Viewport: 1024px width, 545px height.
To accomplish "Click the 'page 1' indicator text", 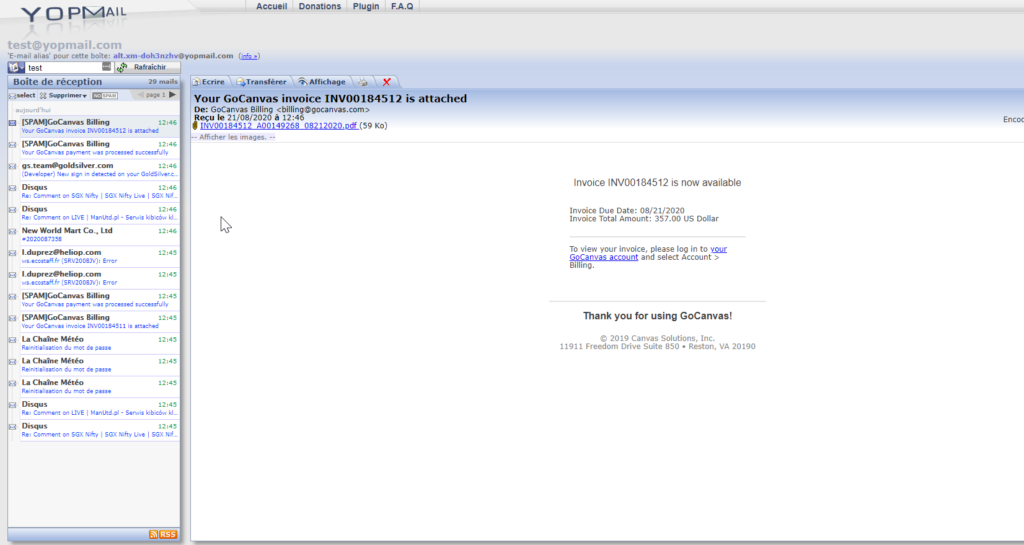I will 155,95.
